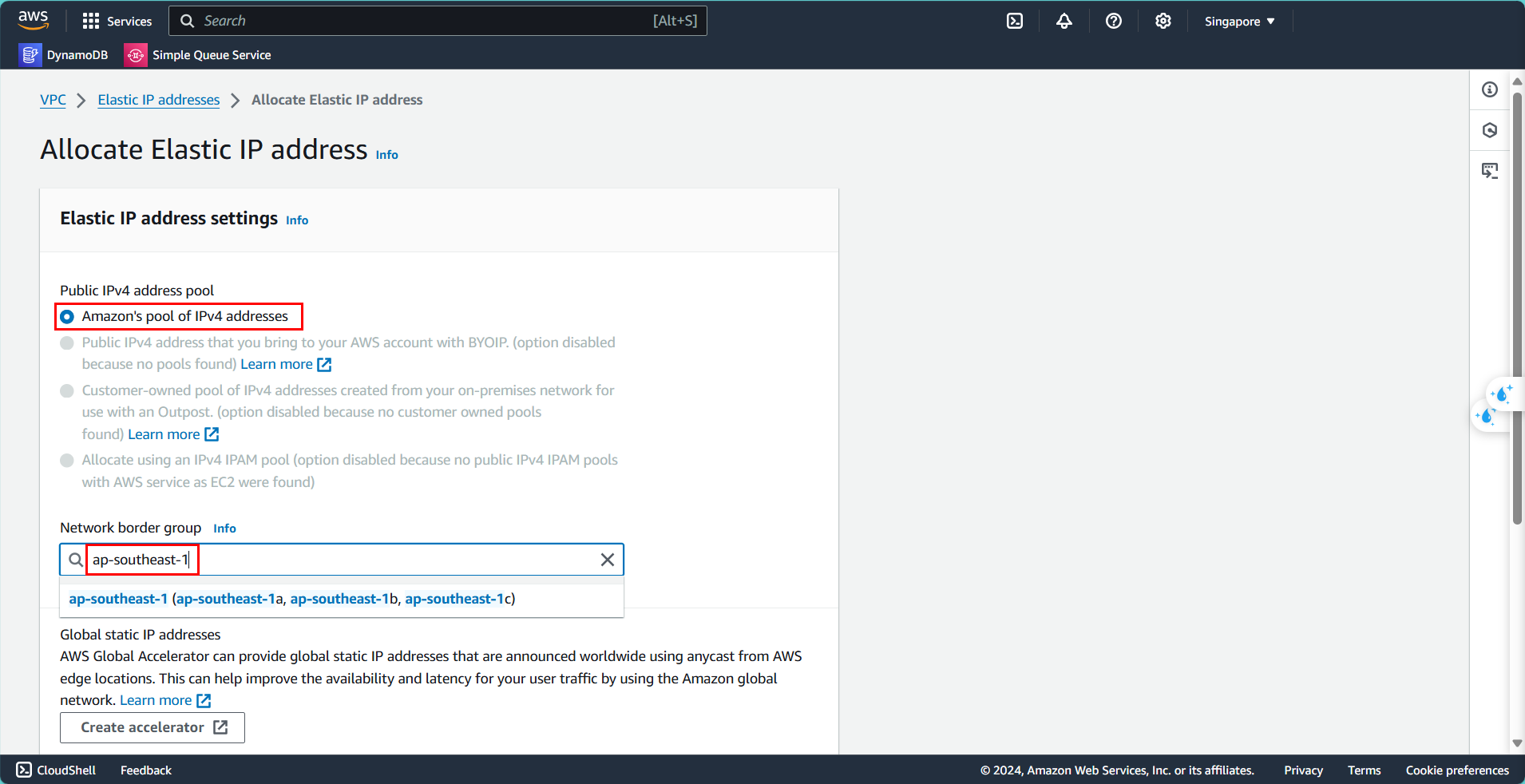The width and height of the screenshot is (1525, 784).
Task: Go to VPC breadcrumb link
Action: click(53, 100)
